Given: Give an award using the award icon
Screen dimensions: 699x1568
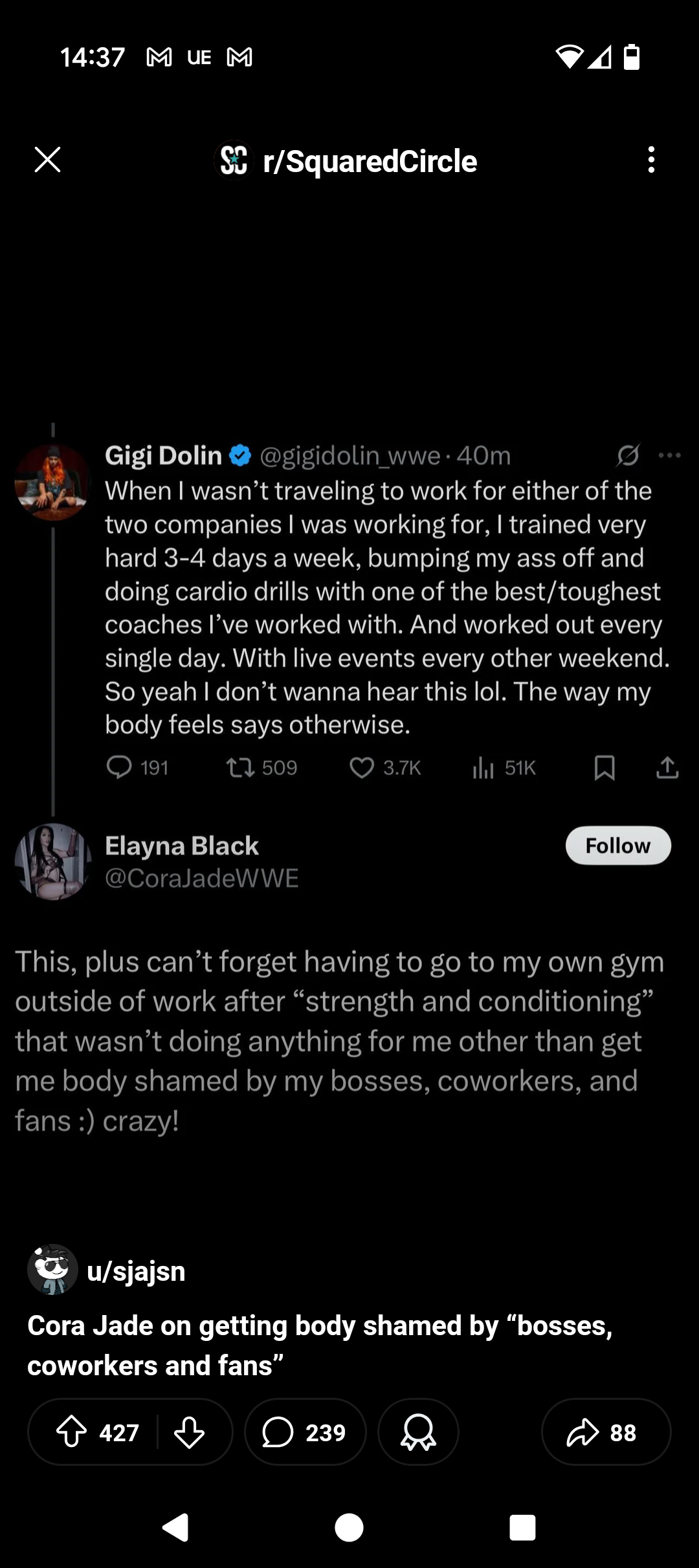Looking at the screenshot, I should [x=418, y=1432].
